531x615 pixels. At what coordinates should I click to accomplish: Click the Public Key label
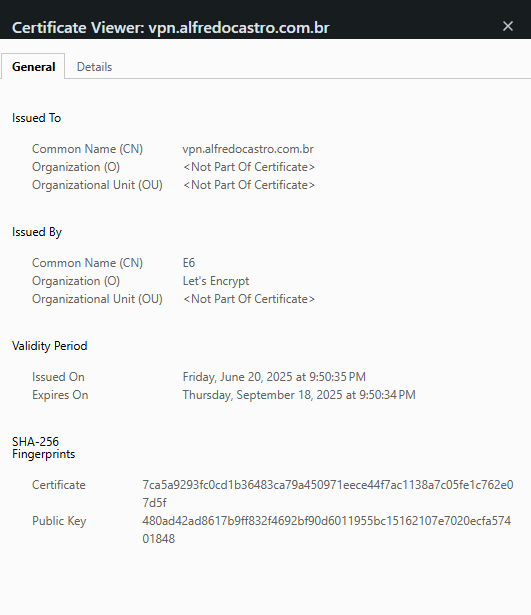tap(59, 521)
